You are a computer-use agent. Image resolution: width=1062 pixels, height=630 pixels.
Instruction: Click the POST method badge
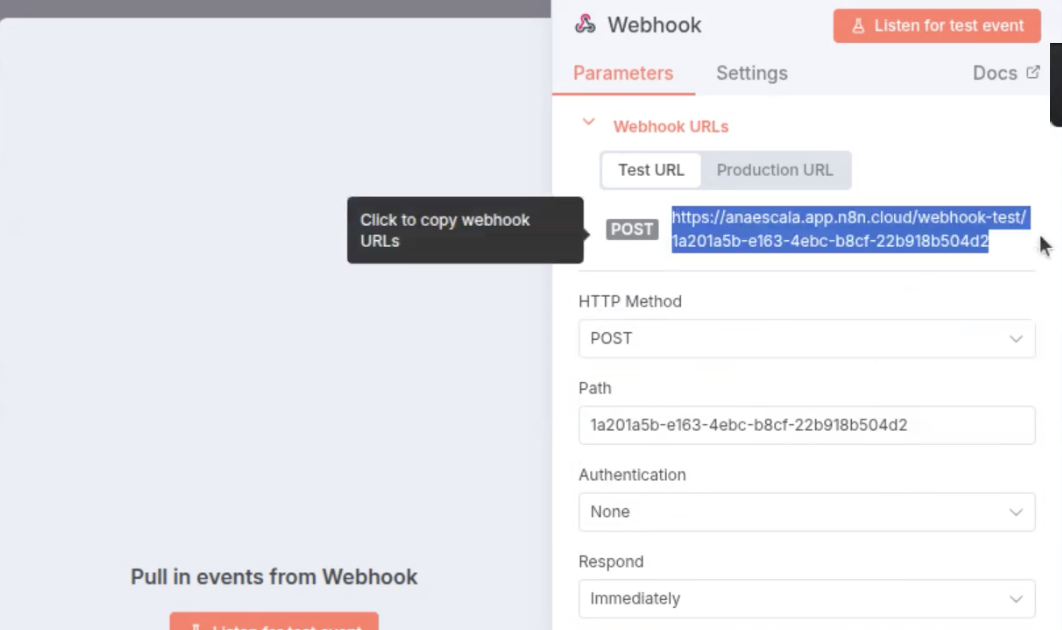click(632, 230)
